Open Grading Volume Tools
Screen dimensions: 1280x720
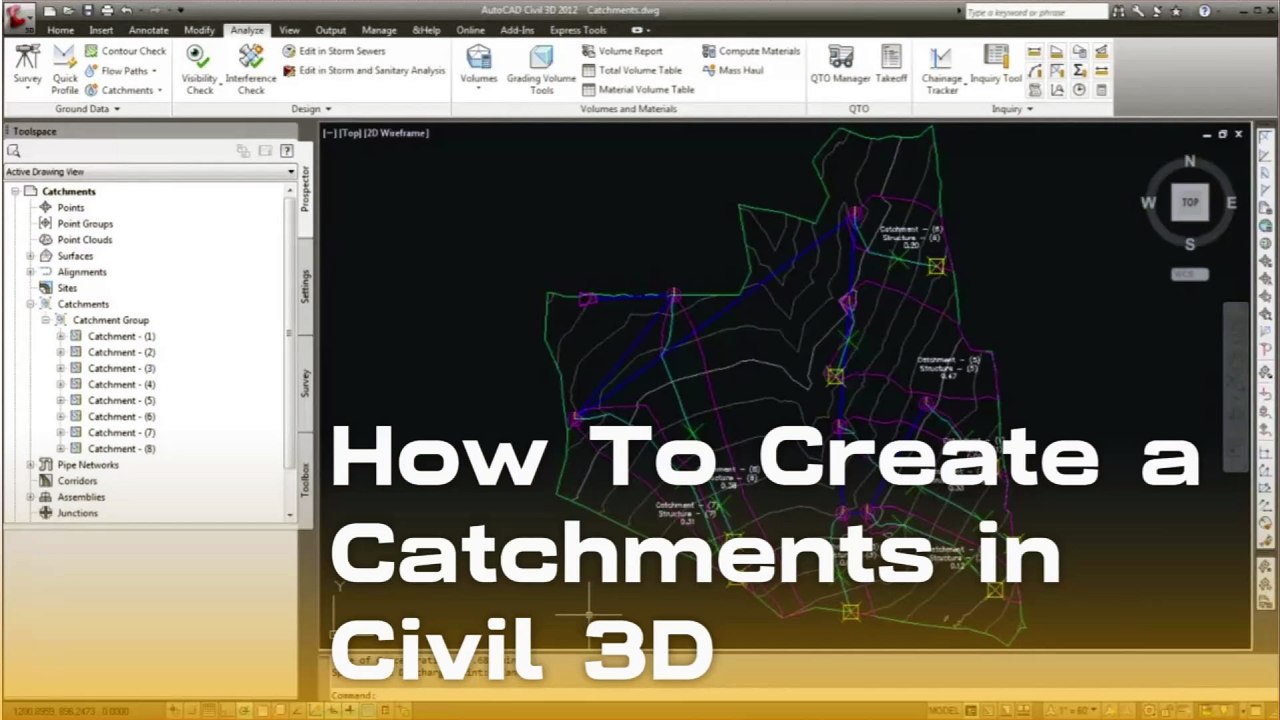point(541,69)
